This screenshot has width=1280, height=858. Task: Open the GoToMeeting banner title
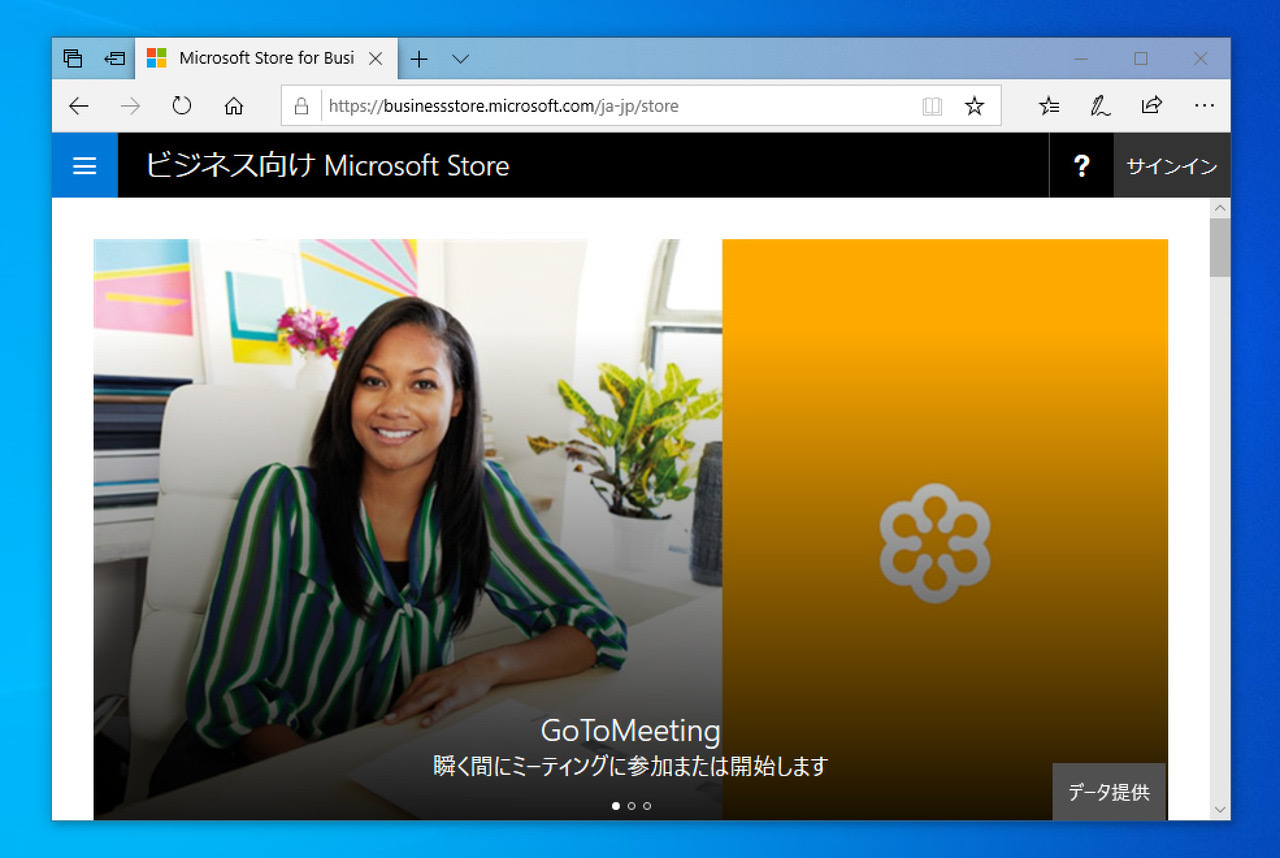tap(630, 730)
